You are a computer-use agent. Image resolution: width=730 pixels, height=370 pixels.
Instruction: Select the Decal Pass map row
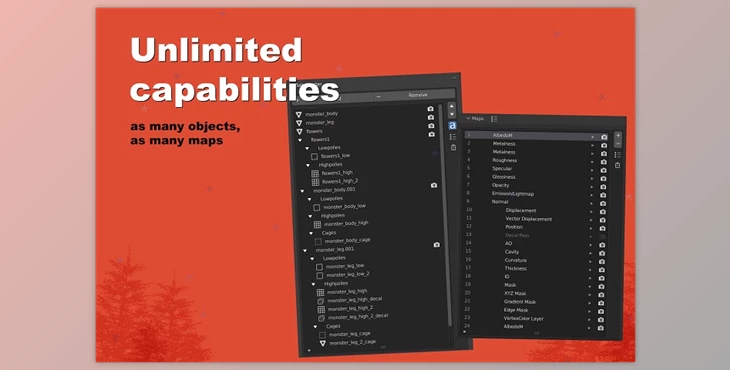[x=535, y=235]
